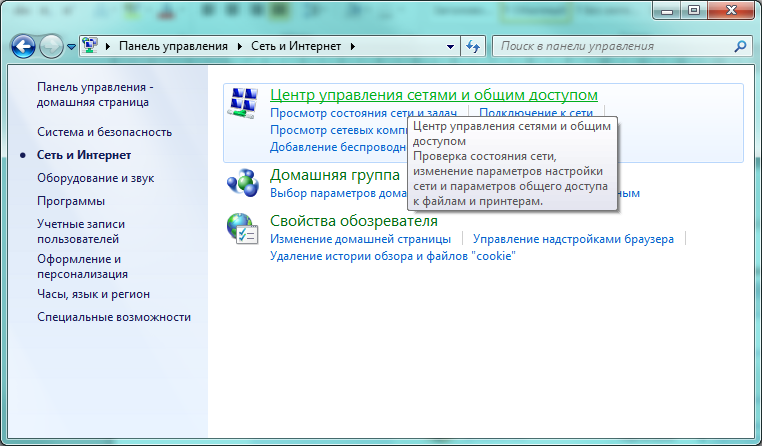The height and width of the screenshot is (446, 762).
Task: Open Часы, язык и регион category
Action: [93, 294]
